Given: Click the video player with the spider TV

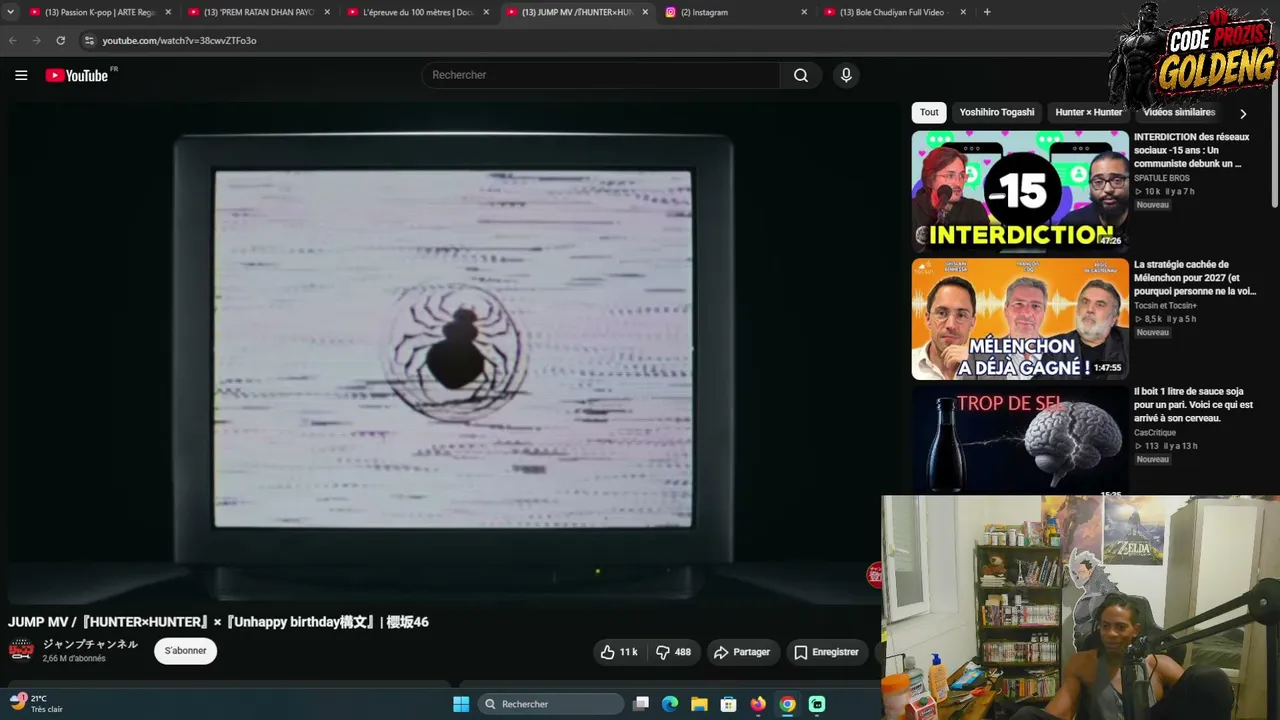Looking at the screenshot, I should [x=453, y=352].
